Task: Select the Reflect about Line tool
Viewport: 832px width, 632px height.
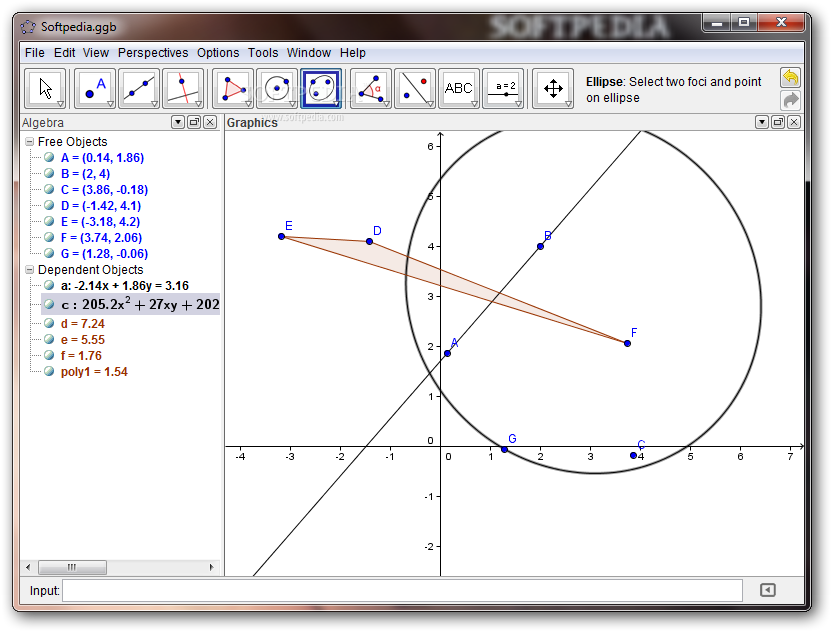Action: pos(415,88)
